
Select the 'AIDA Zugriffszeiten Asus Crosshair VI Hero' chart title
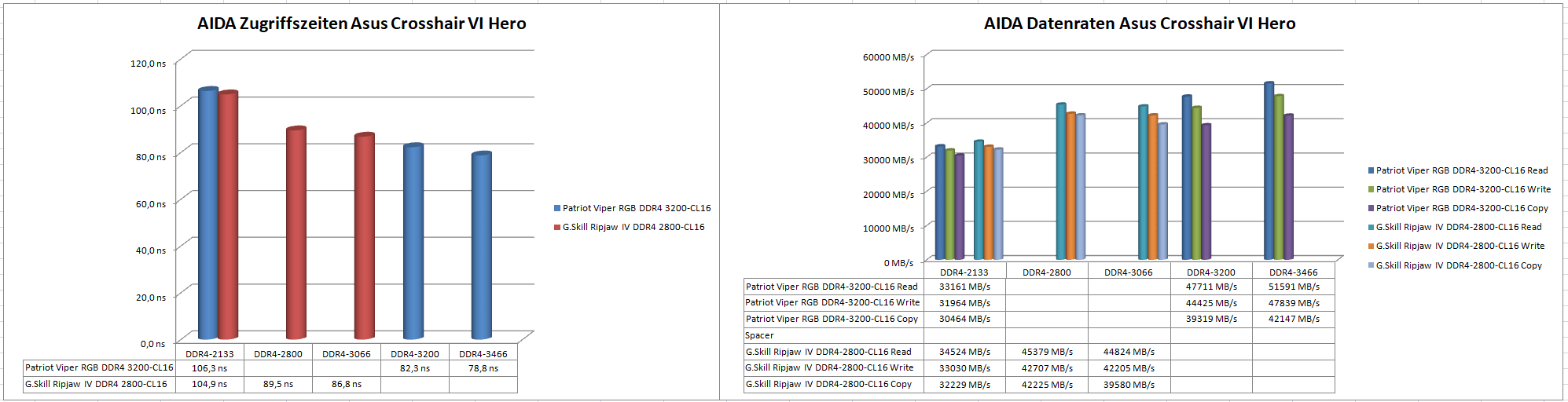362,24
